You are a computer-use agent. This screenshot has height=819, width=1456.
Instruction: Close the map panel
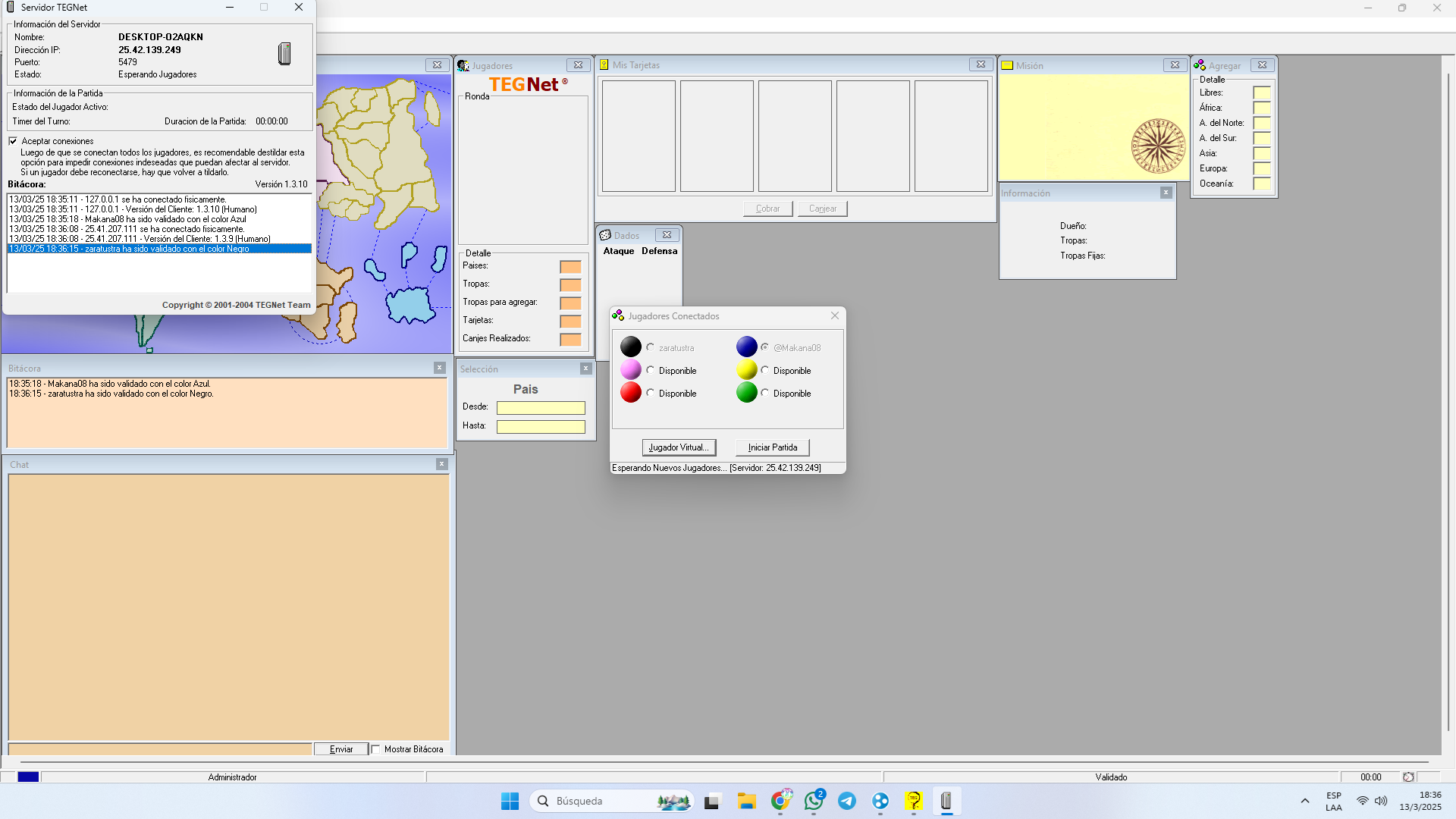pos(437,65)
